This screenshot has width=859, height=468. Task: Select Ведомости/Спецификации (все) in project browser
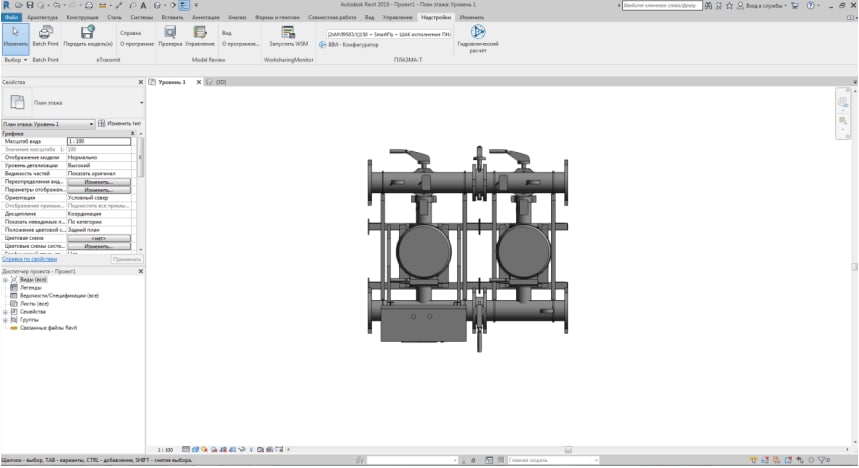pyautogui.click(x=59, y=296)
